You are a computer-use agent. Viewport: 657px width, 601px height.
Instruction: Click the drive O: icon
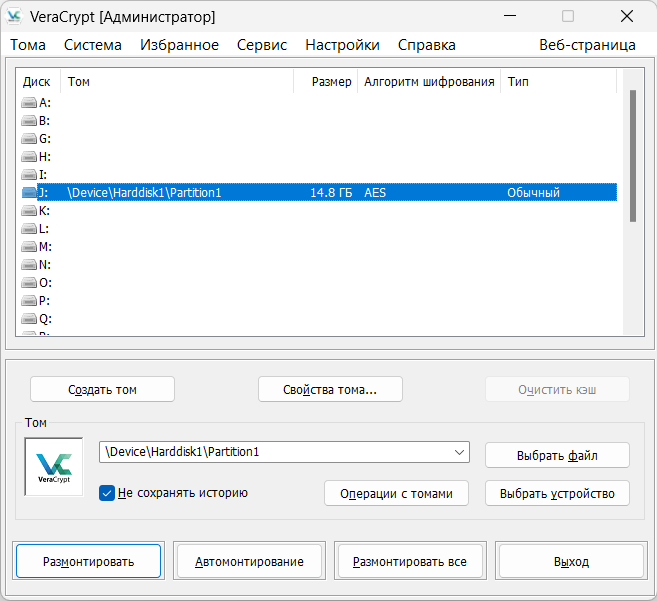pos(29,282)
